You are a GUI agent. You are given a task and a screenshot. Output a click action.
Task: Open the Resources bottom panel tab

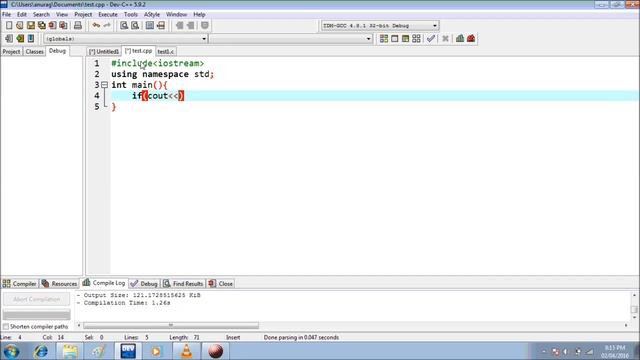(59, 284)
